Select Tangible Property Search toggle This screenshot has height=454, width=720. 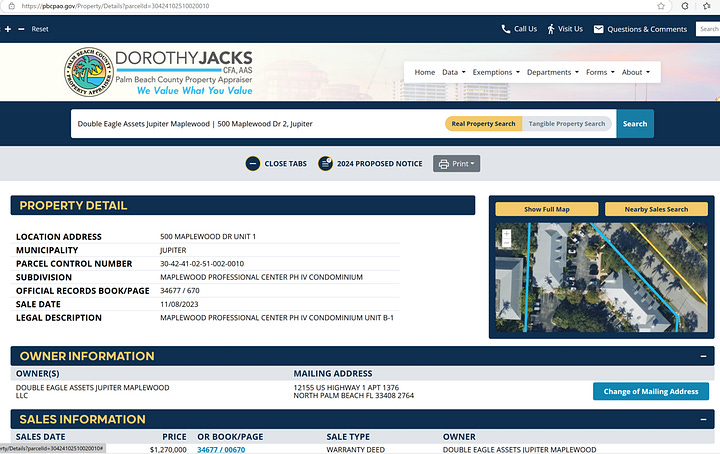click(567, 123)
